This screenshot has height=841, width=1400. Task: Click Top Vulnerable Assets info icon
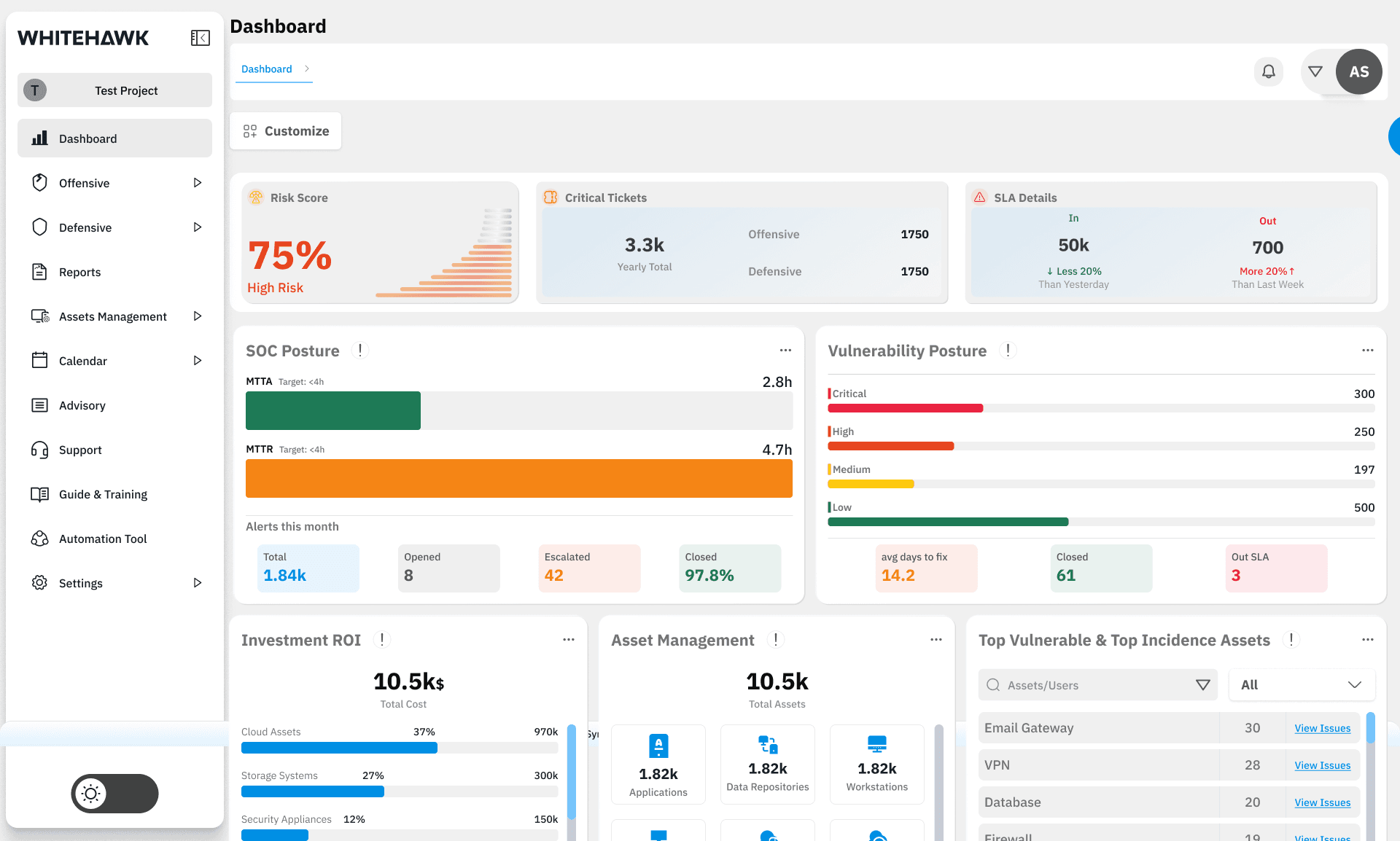tap(1291, 639)
